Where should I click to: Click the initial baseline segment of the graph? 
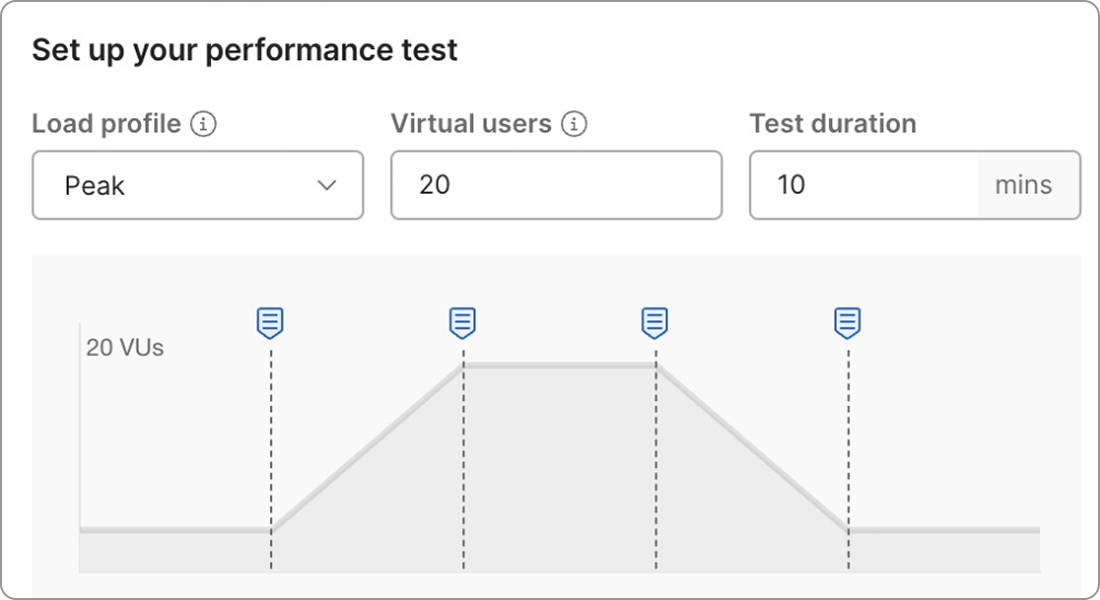(175, 529)
